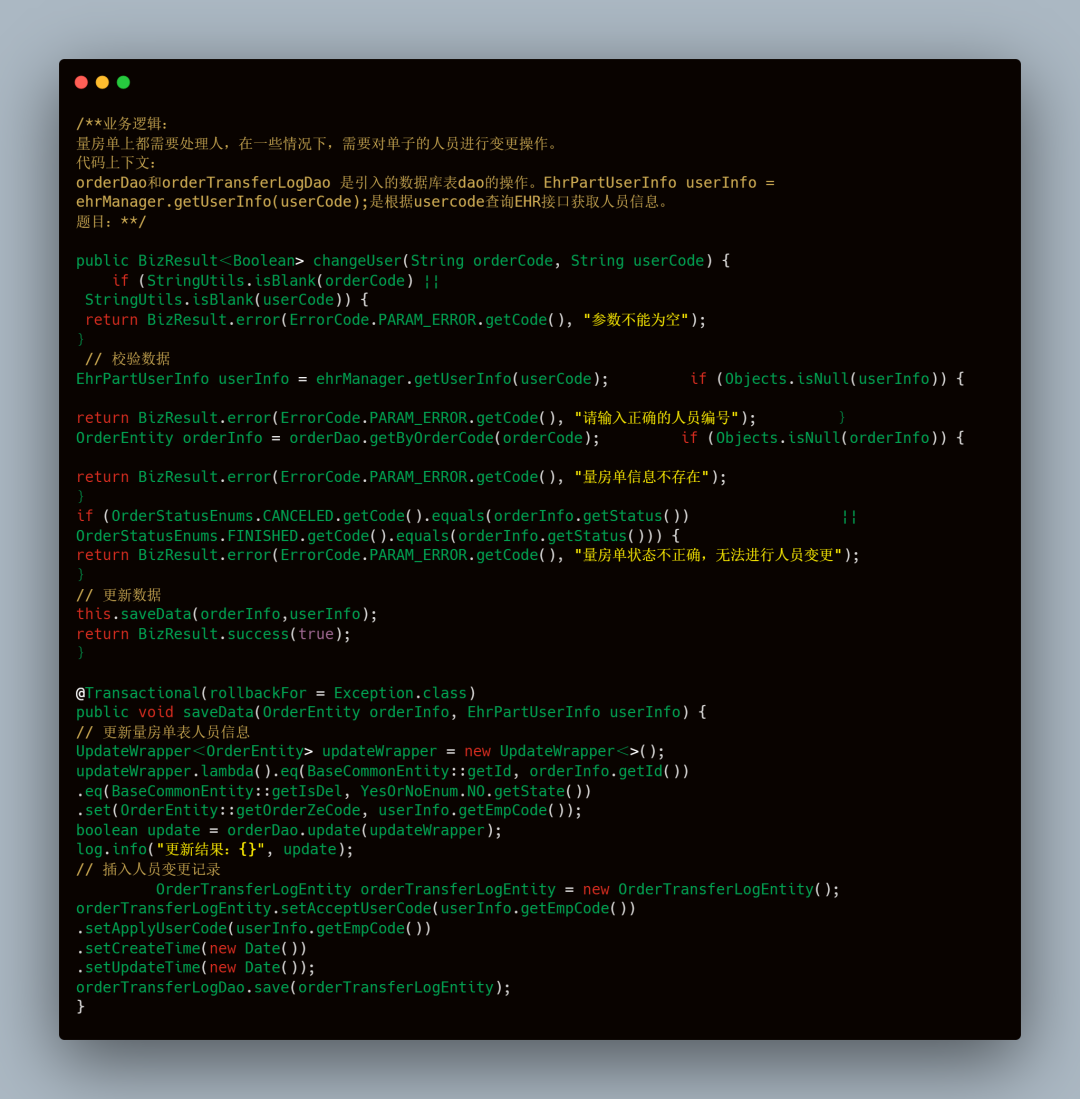This screenshot has width=1080, height=1099.
Task: Click the red close window dot
Action: pyautogui.click(x=81, y=83)
